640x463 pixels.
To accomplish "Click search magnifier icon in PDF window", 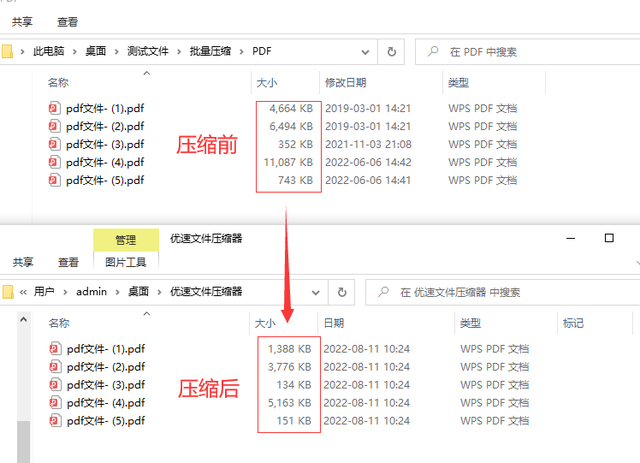I will tap(433, 51).
